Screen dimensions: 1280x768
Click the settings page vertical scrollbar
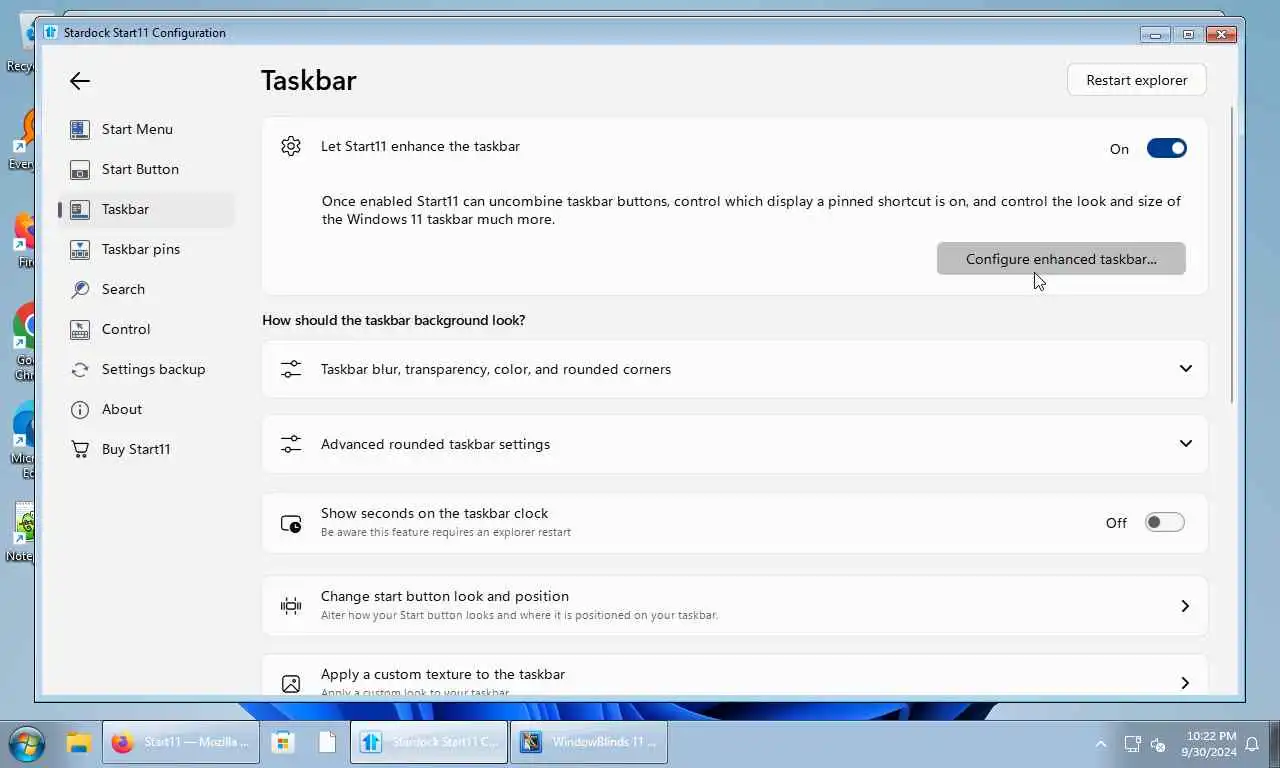1233,255
